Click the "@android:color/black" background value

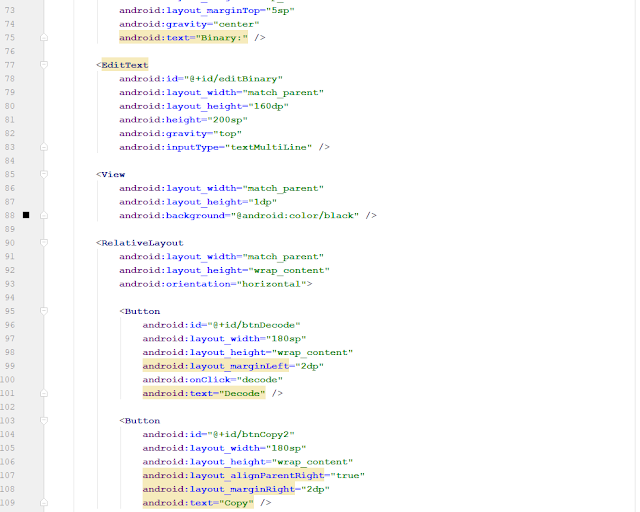(295, 216)
